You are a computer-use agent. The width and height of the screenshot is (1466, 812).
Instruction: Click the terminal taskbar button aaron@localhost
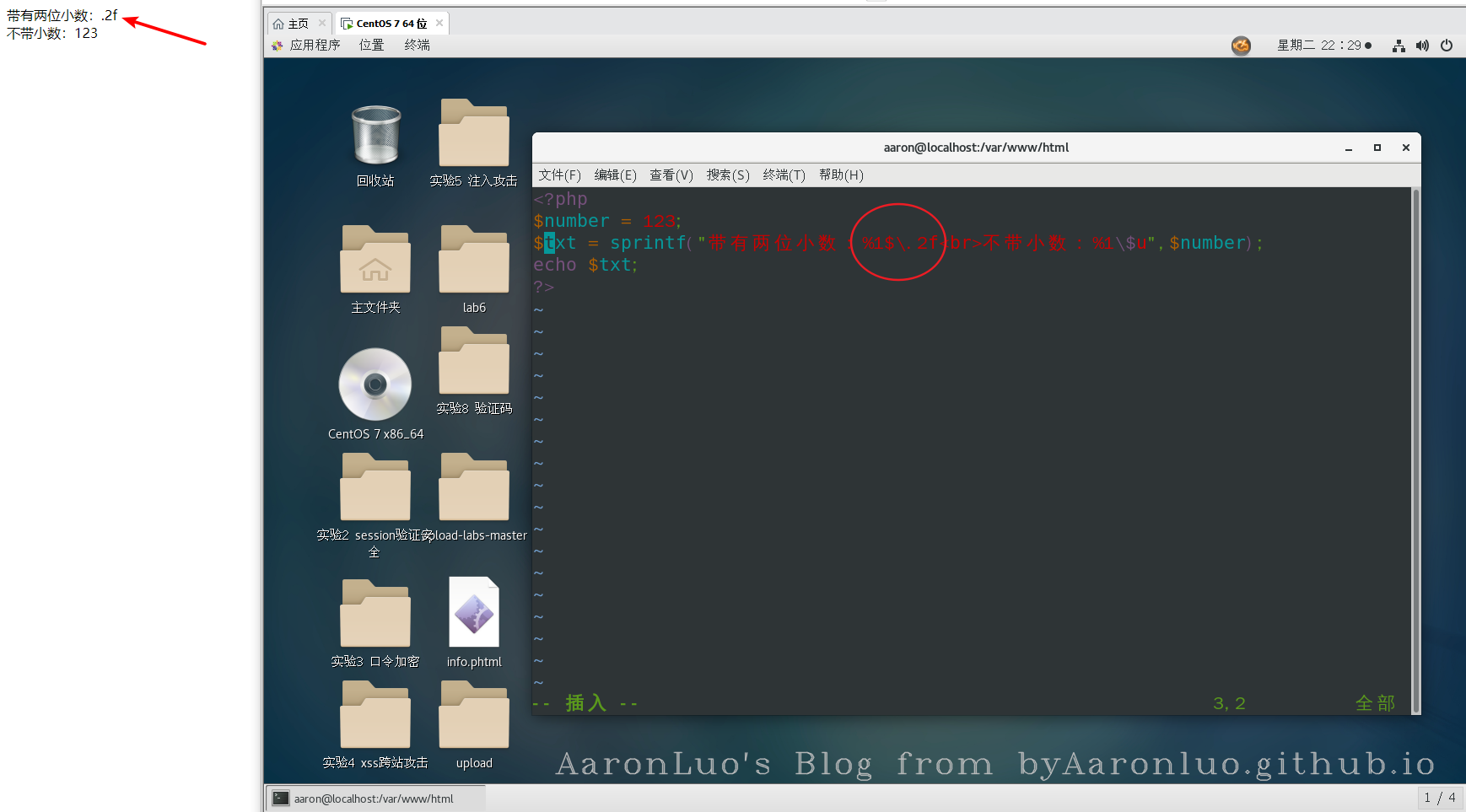coord(375,799)
